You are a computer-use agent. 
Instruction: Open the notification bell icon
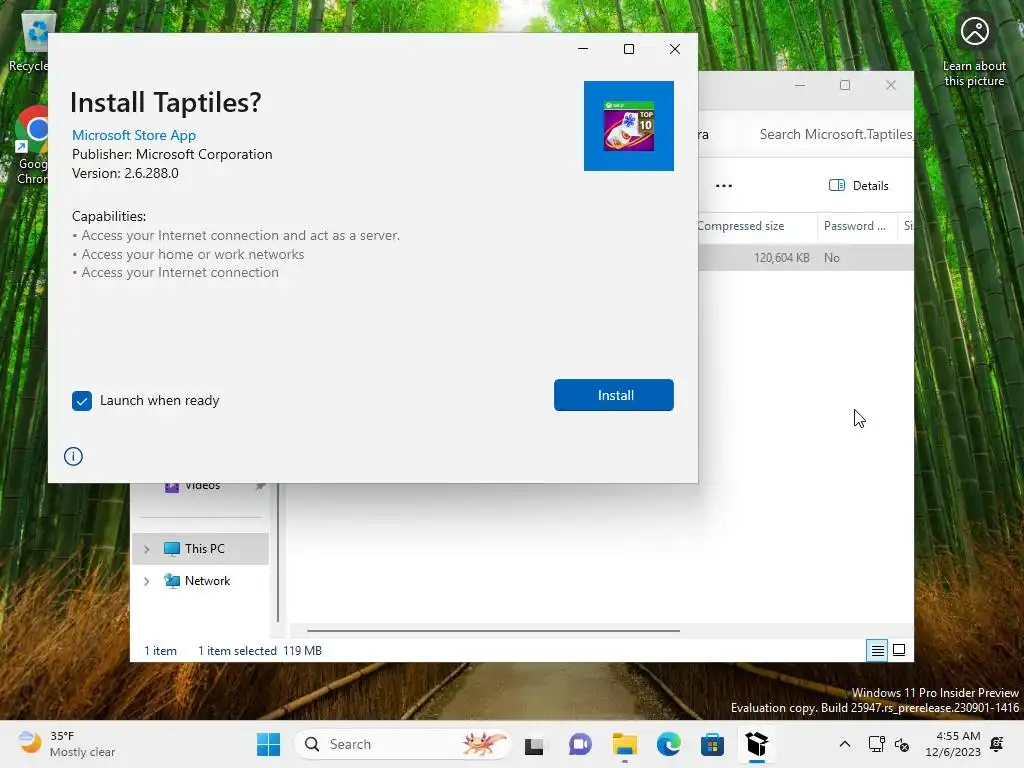[x=997, y=744]
